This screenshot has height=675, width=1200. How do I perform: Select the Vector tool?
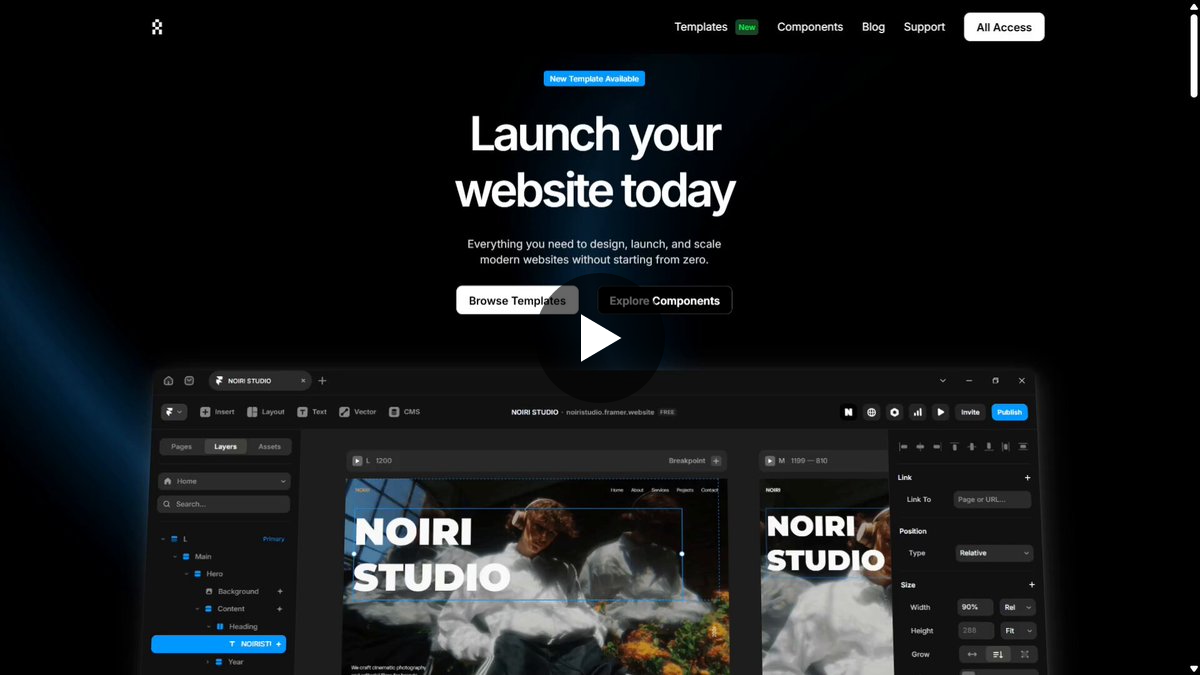[x=357, y=412]
